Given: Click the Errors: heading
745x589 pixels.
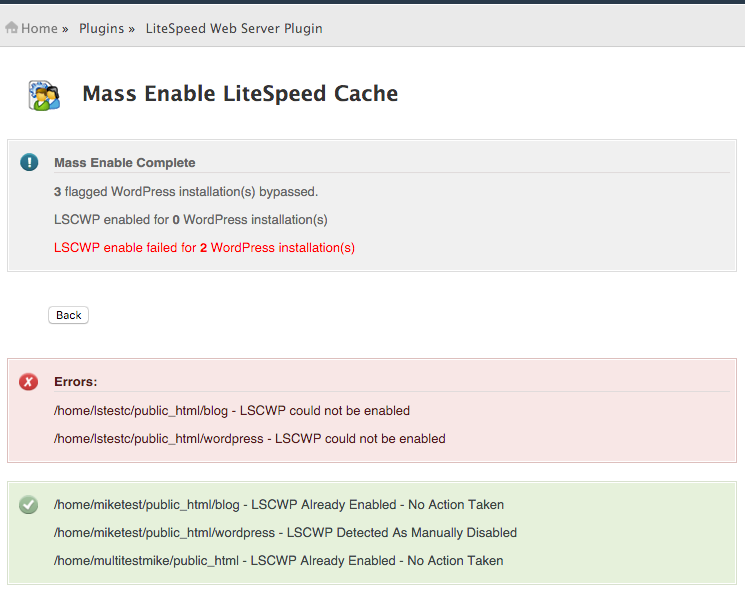Looking at the screenshot, I should tap(76, 381).
